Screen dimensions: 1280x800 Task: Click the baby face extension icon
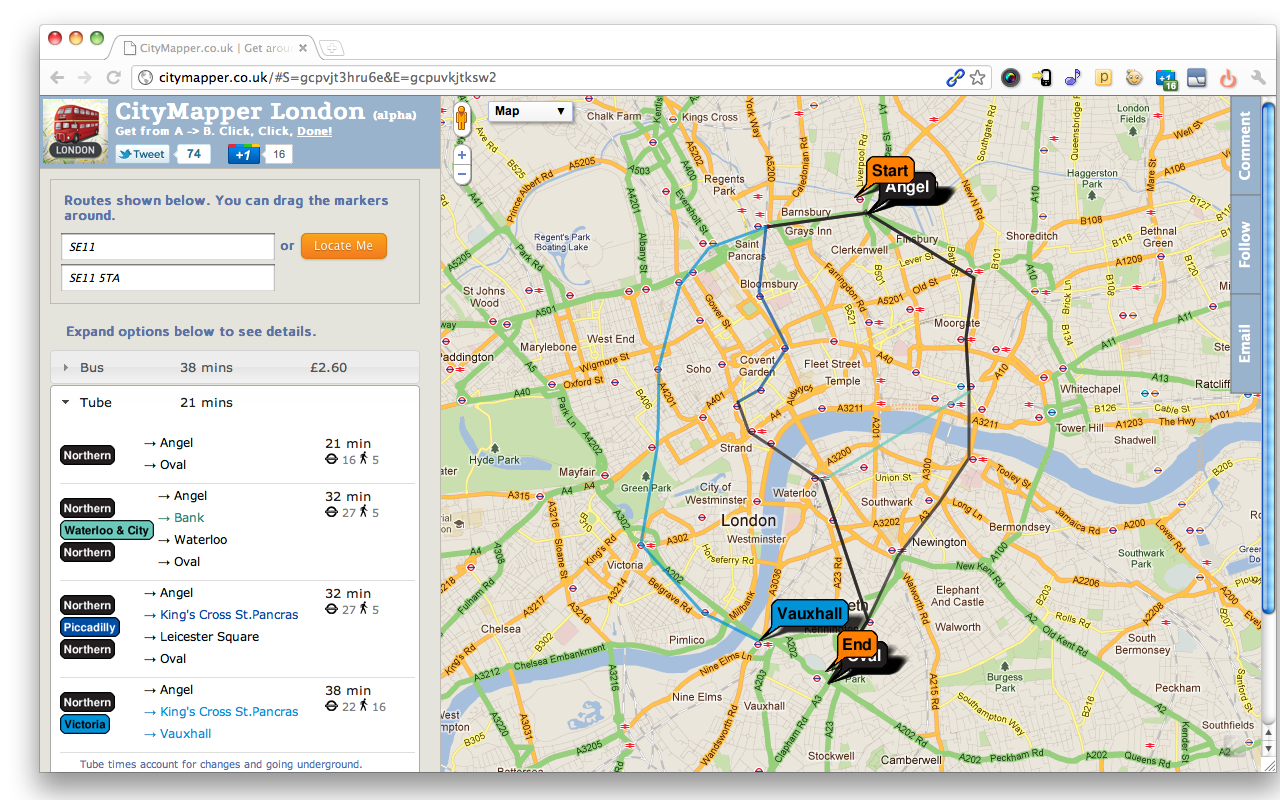[1134, 77]
